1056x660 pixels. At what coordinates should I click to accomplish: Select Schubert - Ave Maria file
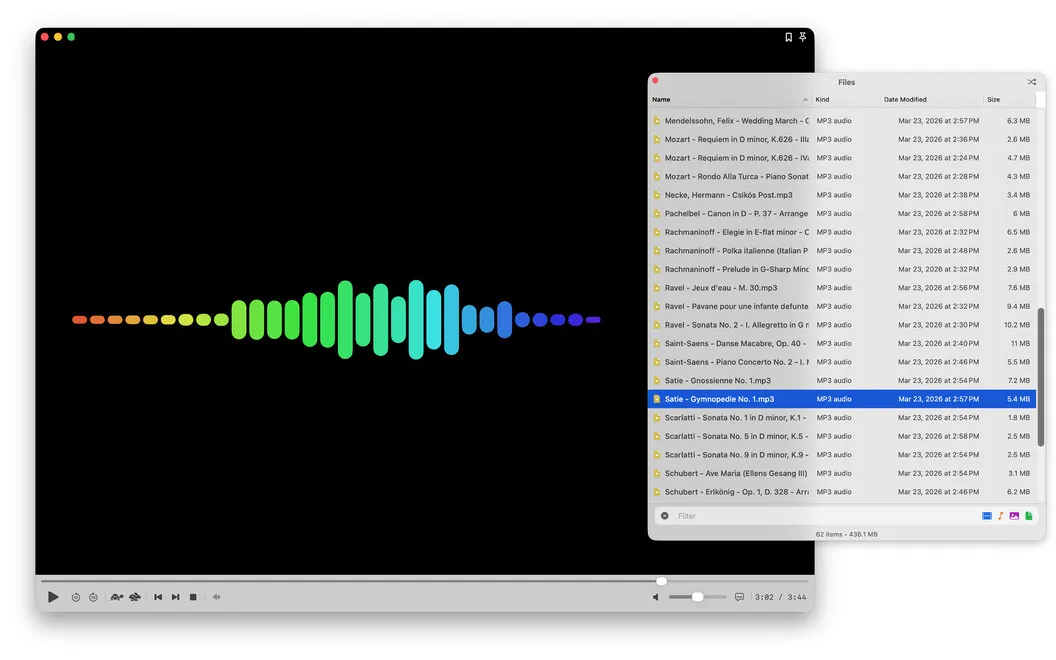point(842,473)
